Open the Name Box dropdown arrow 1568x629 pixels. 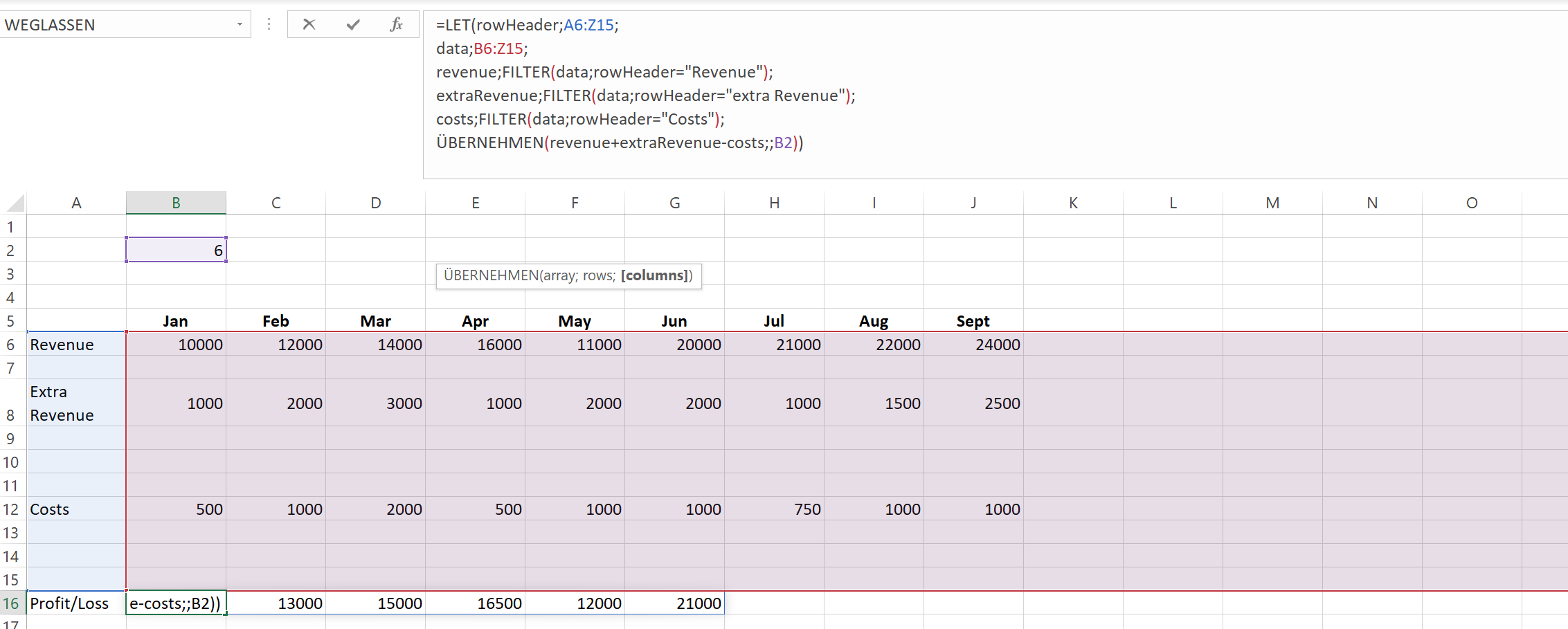pyautogui.click(x=240, y=25)
